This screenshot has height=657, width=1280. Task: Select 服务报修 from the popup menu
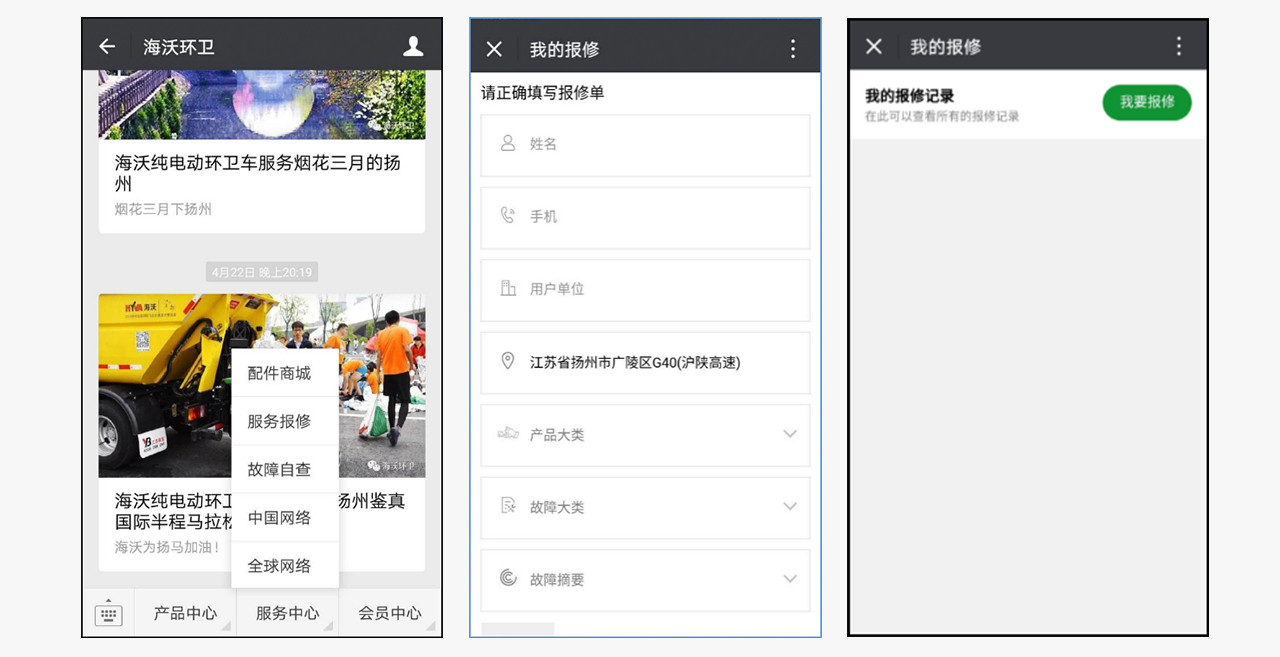coord(285,421)
